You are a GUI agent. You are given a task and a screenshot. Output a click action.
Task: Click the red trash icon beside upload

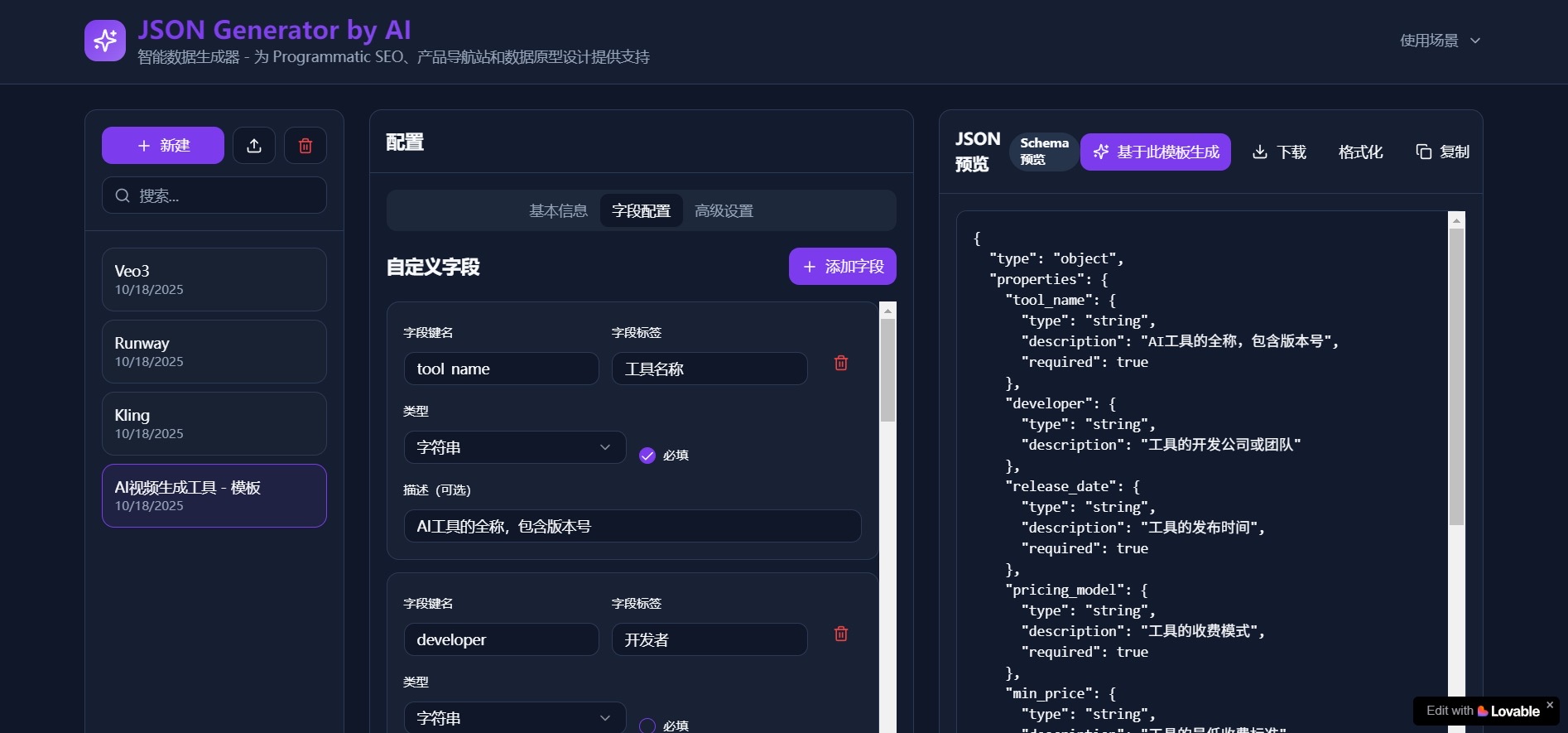pos(305,146)
